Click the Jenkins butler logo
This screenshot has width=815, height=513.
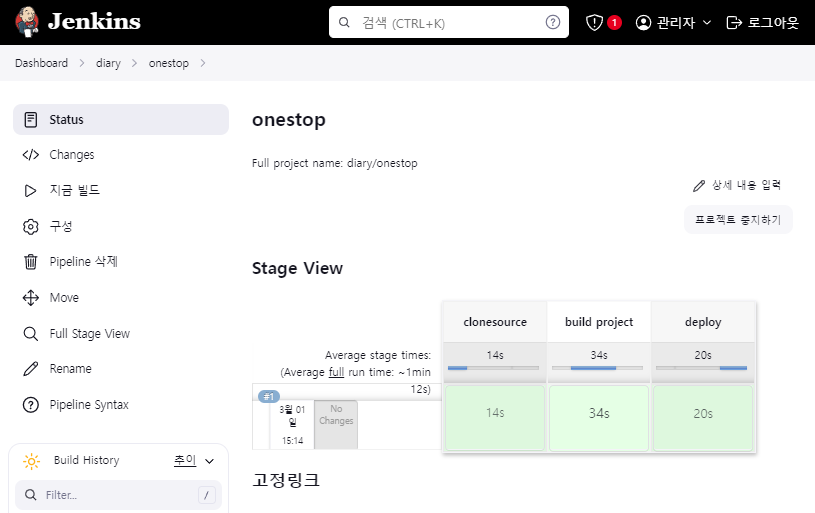point(28,22)
